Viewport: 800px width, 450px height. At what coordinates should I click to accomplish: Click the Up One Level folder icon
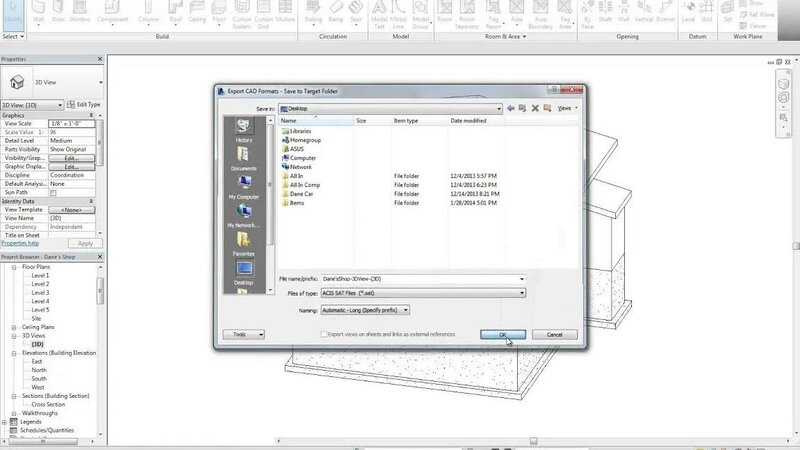tap(522, 108)
